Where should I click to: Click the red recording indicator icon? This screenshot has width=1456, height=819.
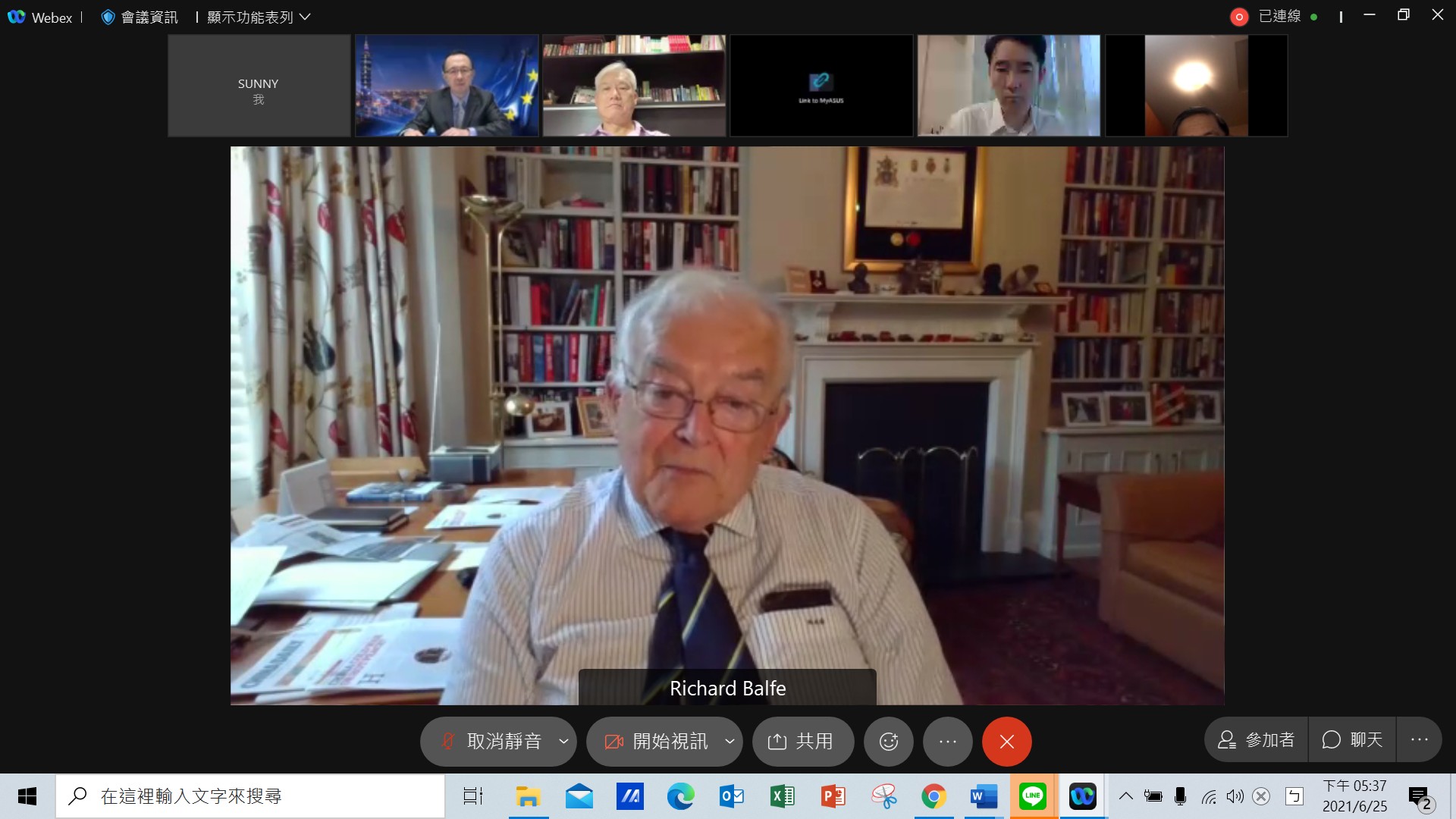1239,17
